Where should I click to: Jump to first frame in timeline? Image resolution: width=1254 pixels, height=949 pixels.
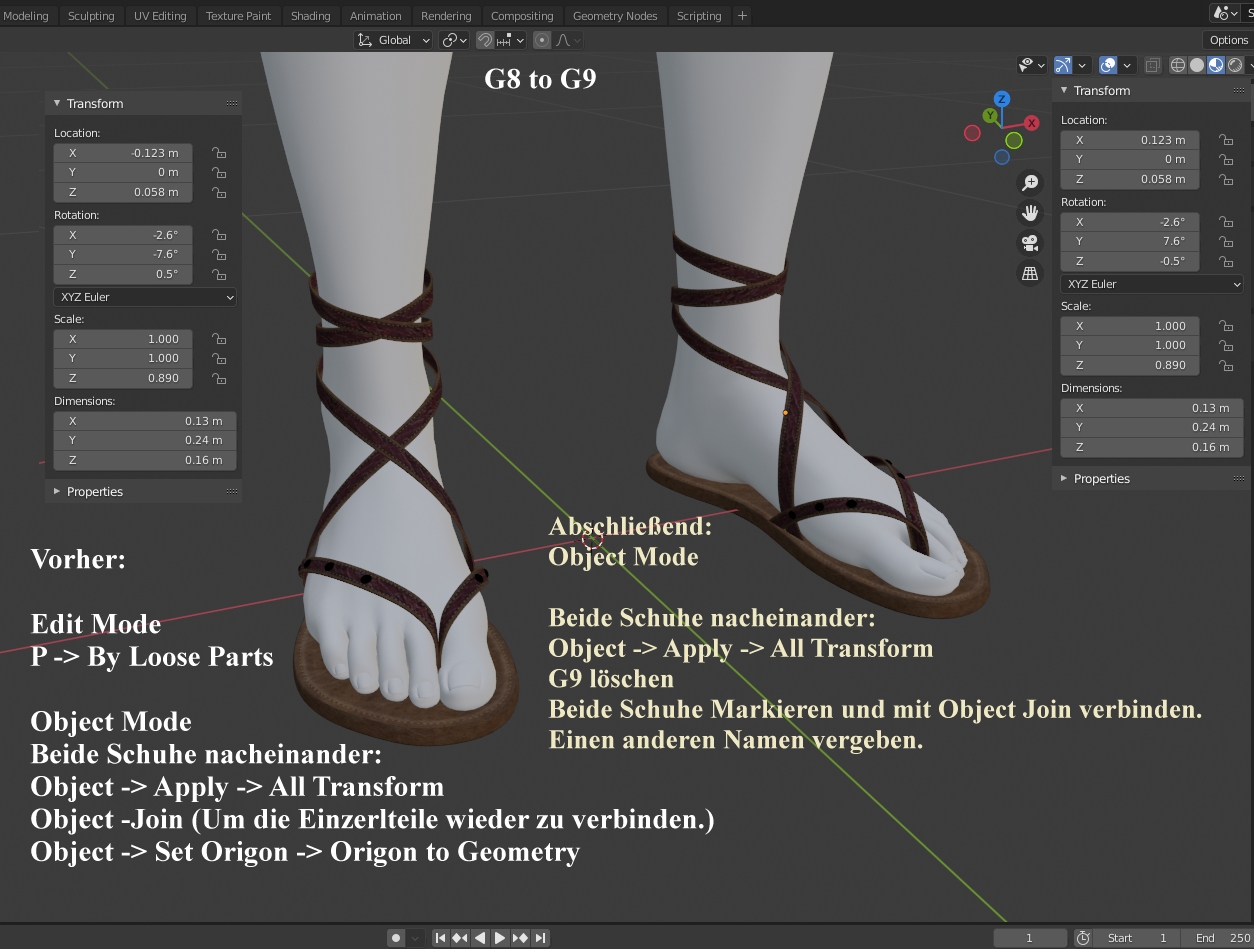440,938
